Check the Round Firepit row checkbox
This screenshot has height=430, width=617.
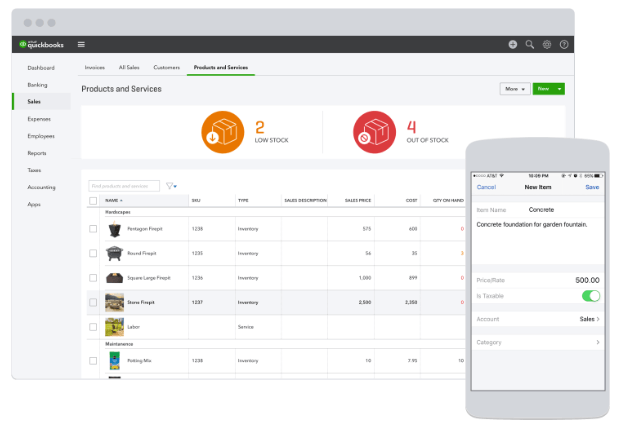[x=93, y=253]
